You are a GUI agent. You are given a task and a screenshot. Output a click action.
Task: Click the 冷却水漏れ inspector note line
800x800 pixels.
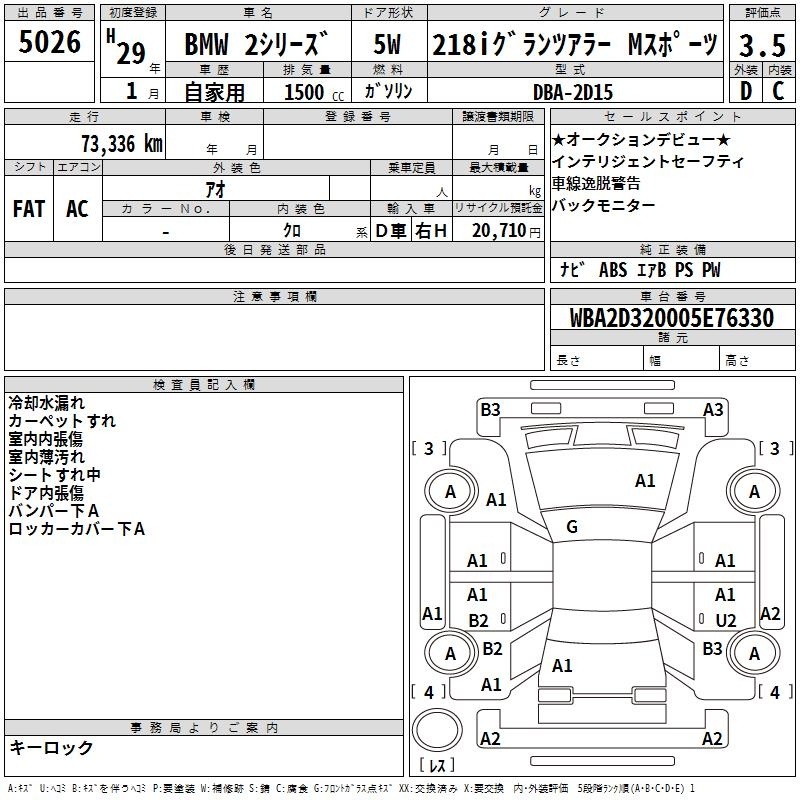tap(46, 403)
